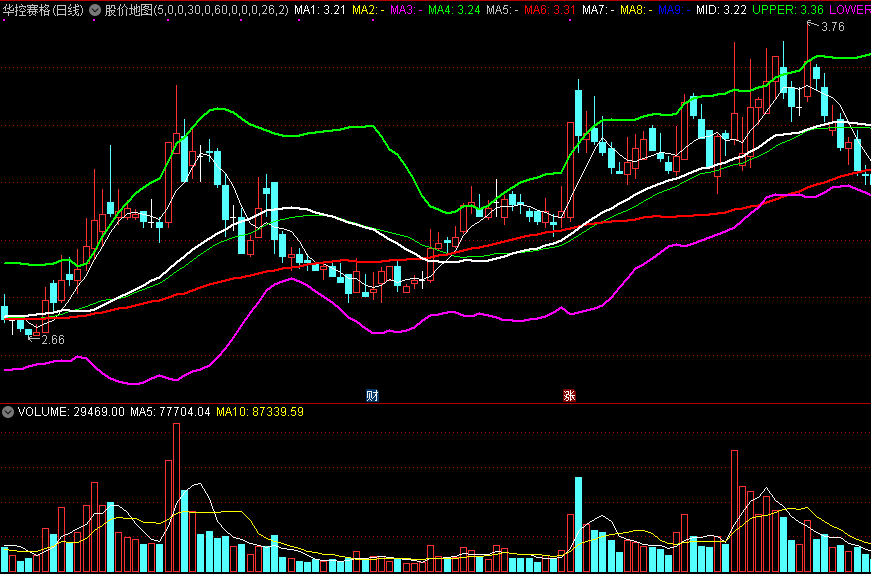
Task: Select the green MA4: 3.24 label
Action: [x=455, y=10]
